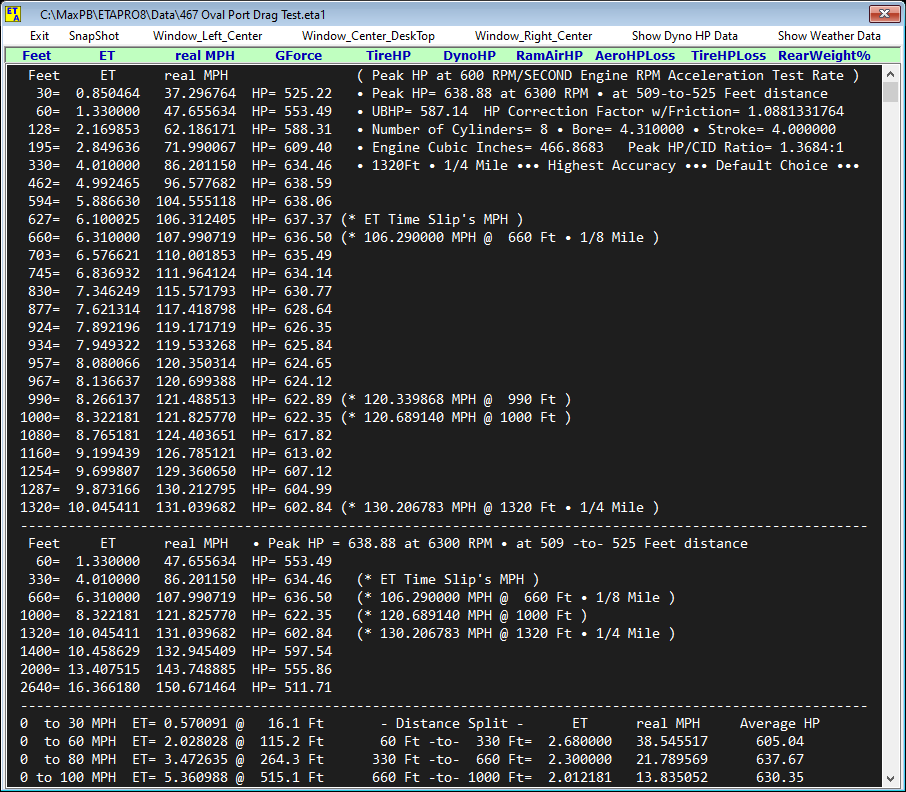
Task: Click the 195= 2.849636 data row
Action: pos(180,147)
